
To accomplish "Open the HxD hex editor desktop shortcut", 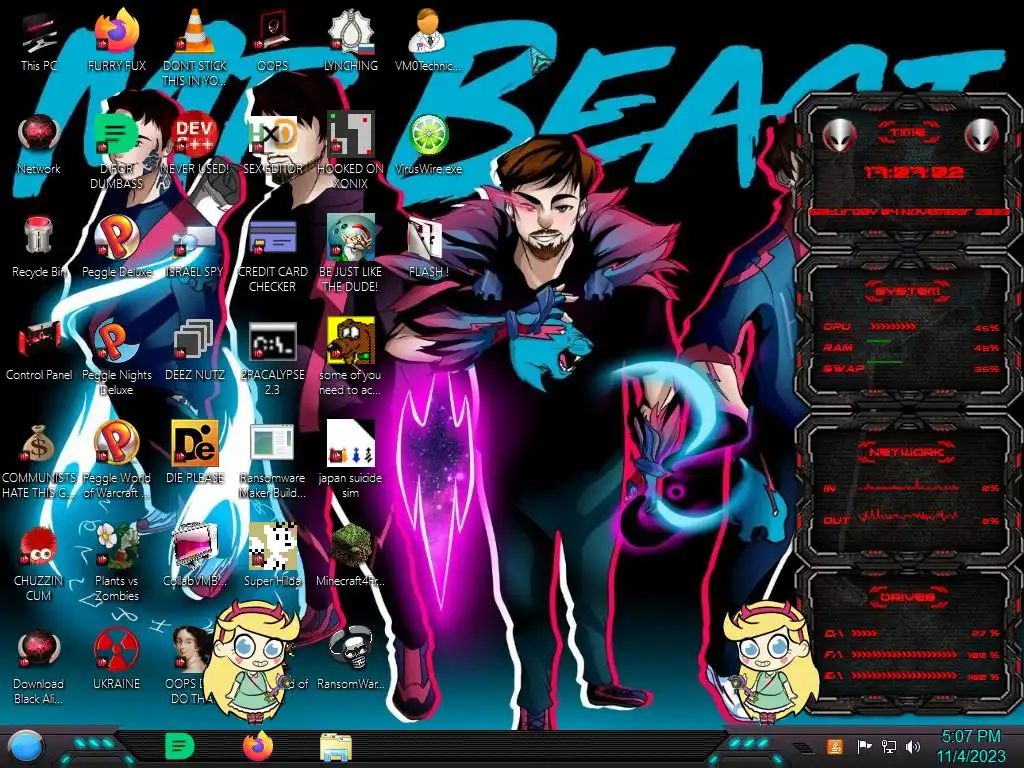I will 272,145.
